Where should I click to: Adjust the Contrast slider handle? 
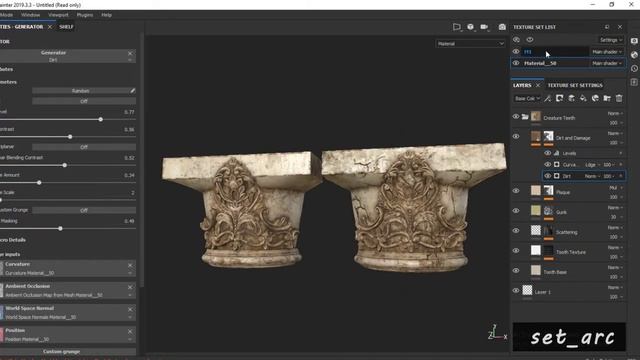(x=70, y=137)
